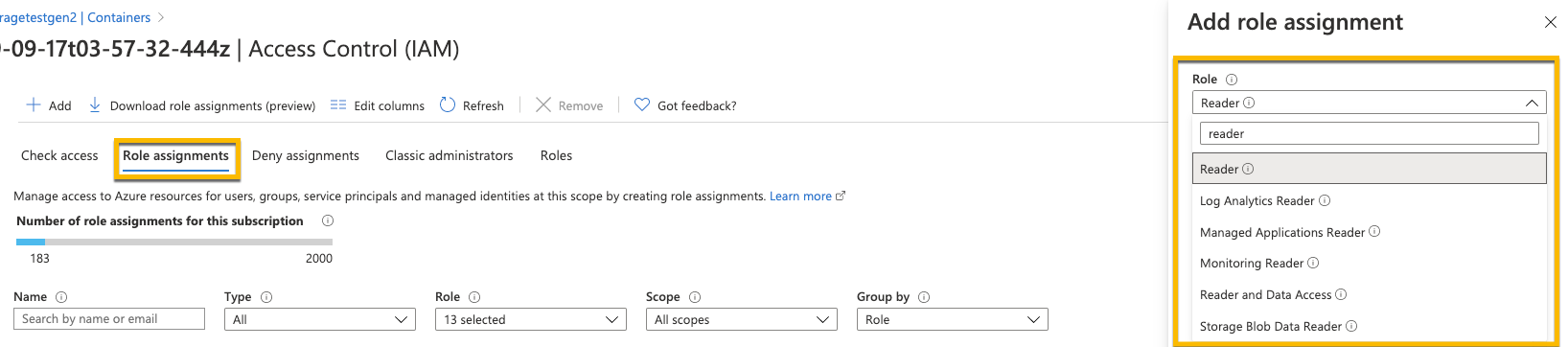Open the Type filter dropdown showing All

320,319
